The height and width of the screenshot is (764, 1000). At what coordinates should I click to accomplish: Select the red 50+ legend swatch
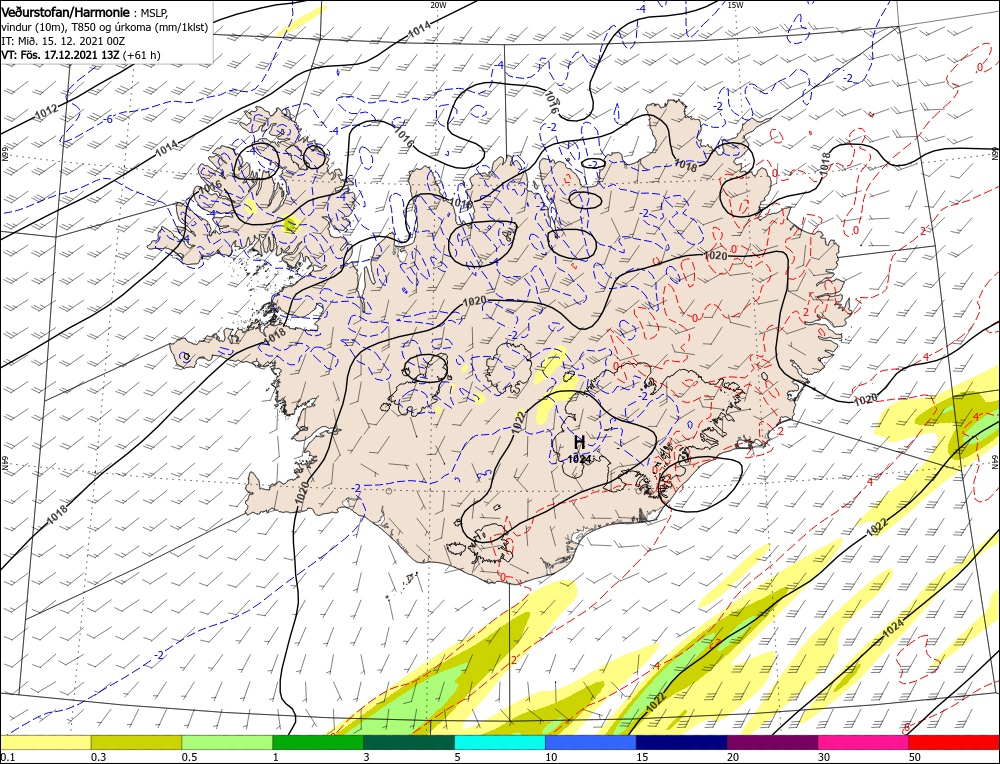point(954,742)
